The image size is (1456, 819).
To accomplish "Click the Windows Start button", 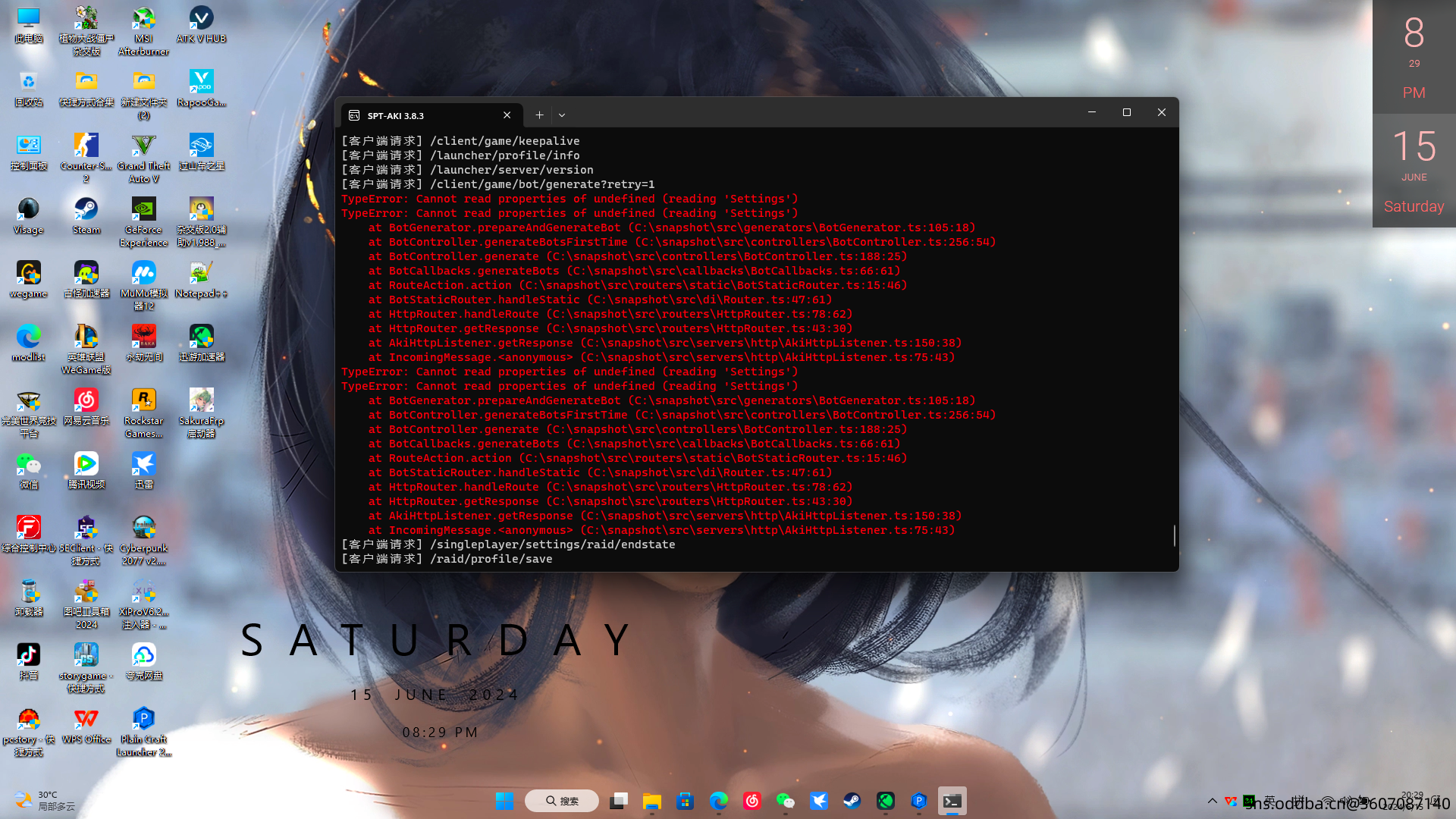I will [x=504, y=801].
